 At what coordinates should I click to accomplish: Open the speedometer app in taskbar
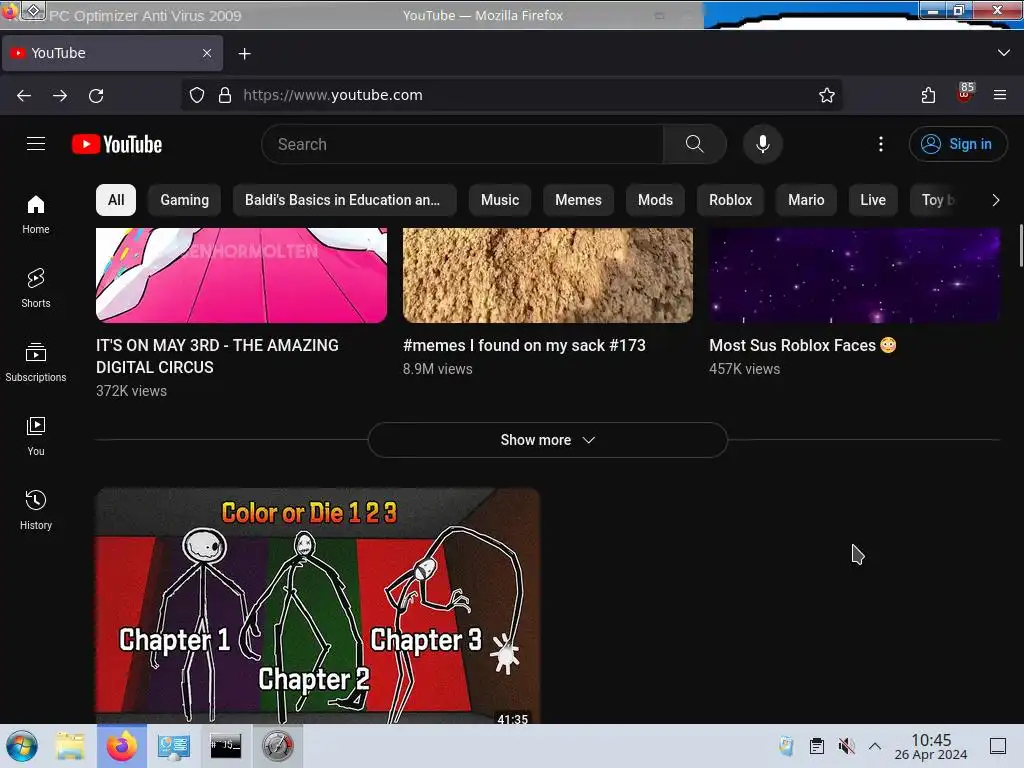pos(278,746)
